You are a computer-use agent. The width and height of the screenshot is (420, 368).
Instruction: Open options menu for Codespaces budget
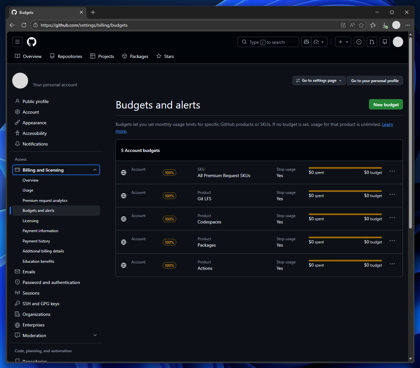pos(392,218)
